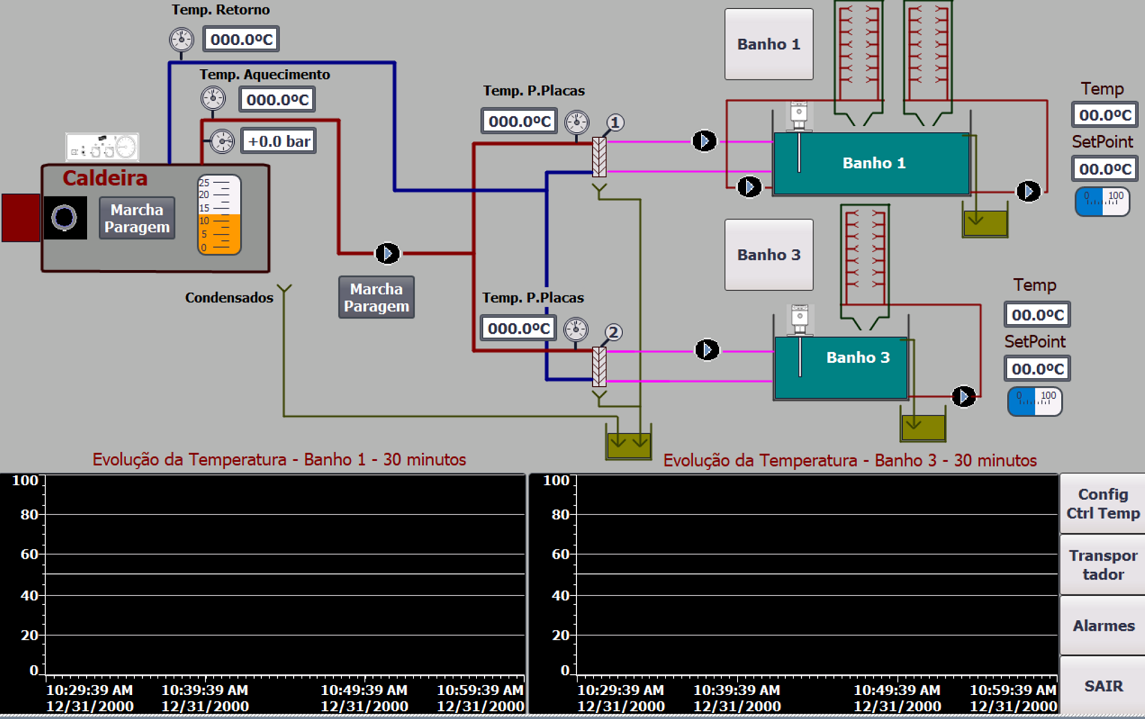Toggle Marcha Paragem below the circulation pump
Screen dimensions: 1145x719
coord(376,297)
